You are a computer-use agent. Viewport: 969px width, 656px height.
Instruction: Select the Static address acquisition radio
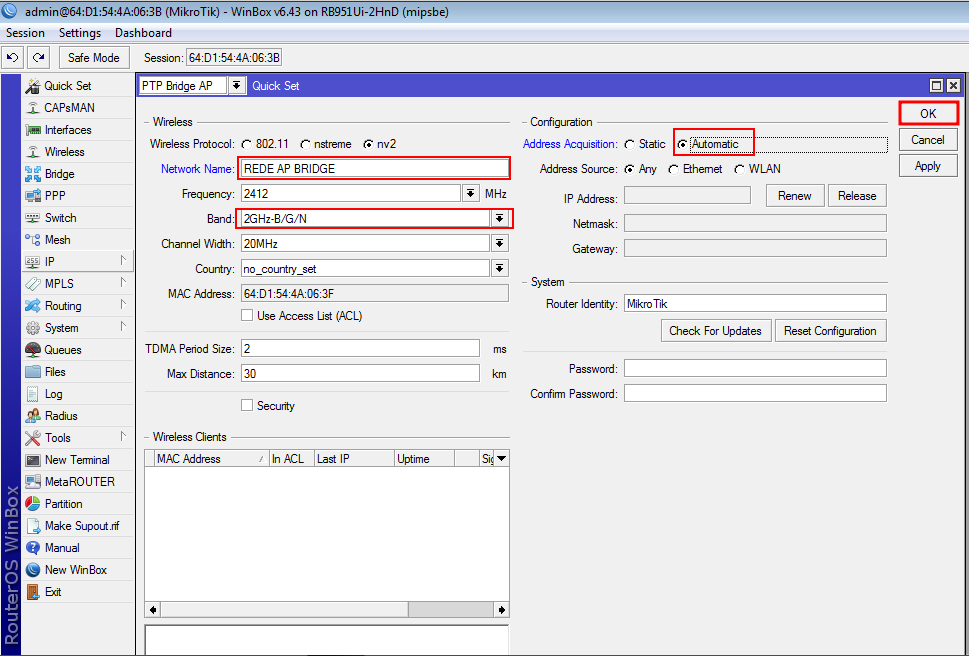click(x=629, y=144)
